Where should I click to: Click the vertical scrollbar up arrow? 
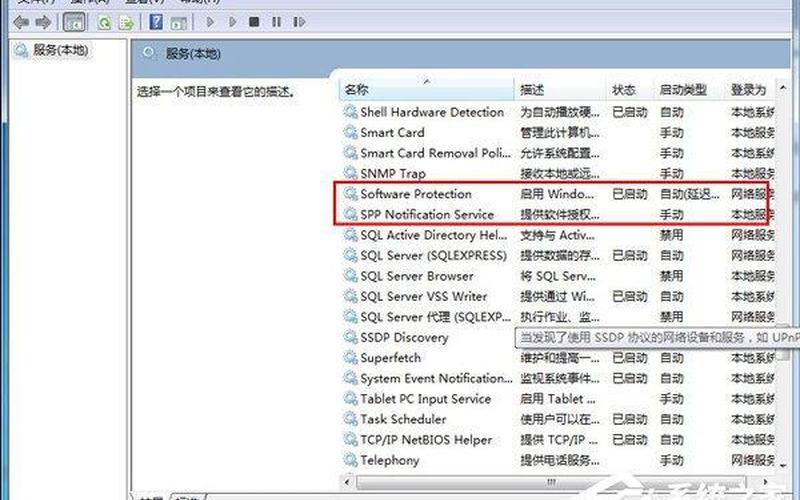click(x=783, y=88)
